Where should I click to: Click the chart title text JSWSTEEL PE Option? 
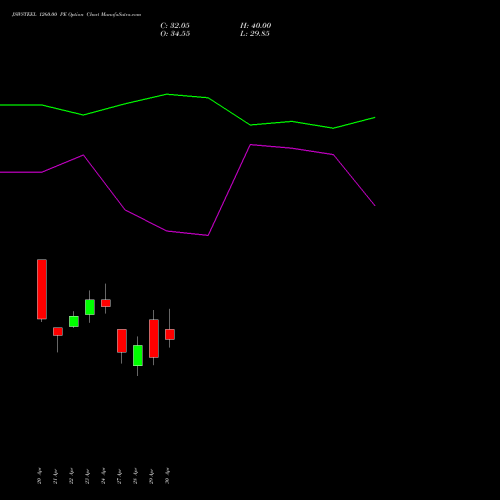(76, 14)
